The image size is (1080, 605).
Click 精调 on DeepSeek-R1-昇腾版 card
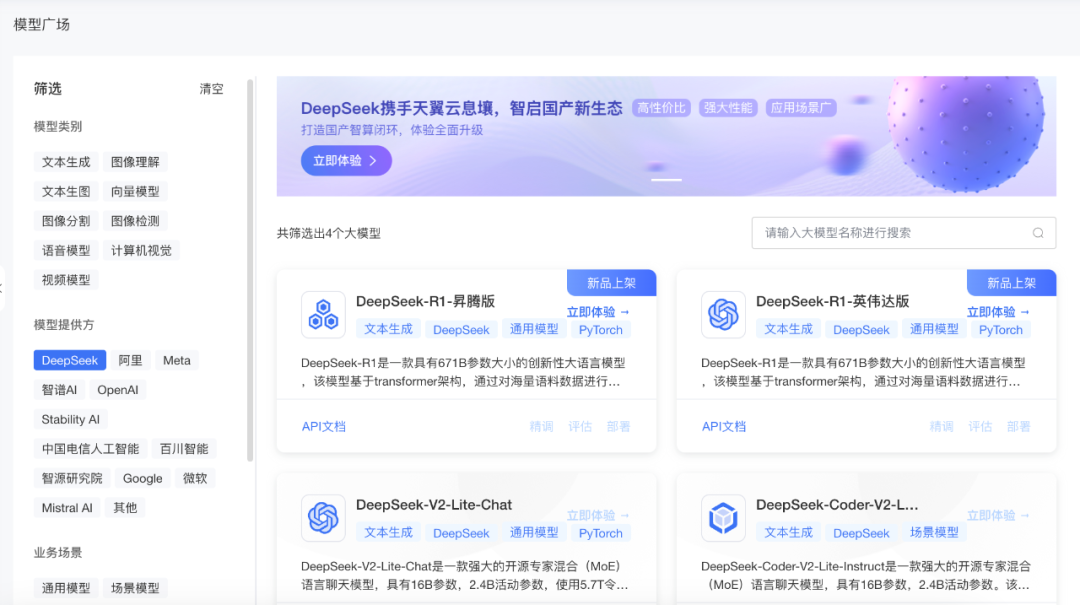[541, 427]
